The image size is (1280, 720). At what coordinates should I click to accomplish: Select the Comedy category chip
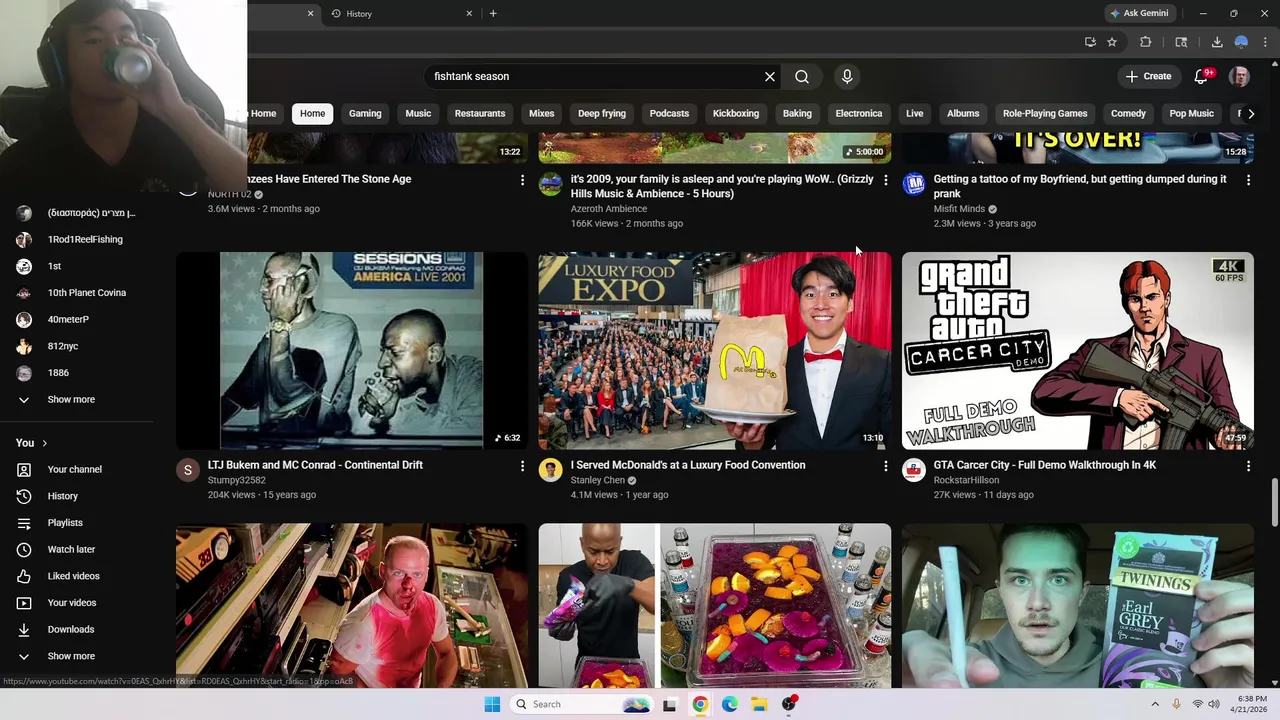[x=1128, y=113]
